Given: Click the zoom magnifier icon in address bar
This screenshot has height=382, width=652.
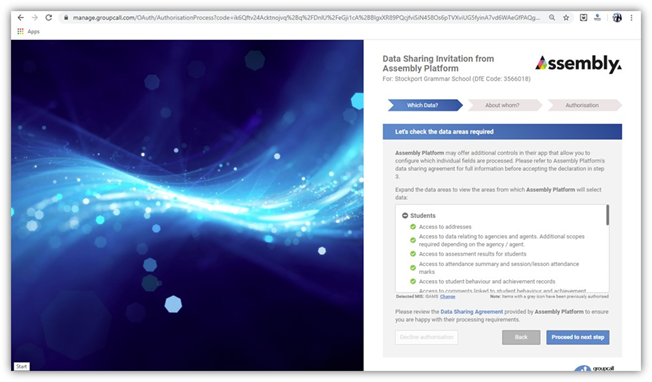Looking at the screenshot, I should (x=552, y=17).
